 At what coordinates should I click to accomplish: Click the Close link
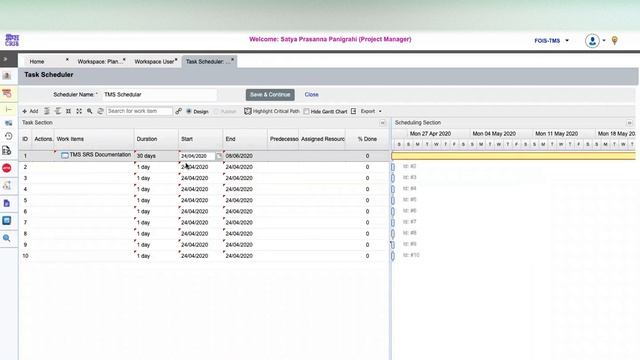(x=311, y=94)
